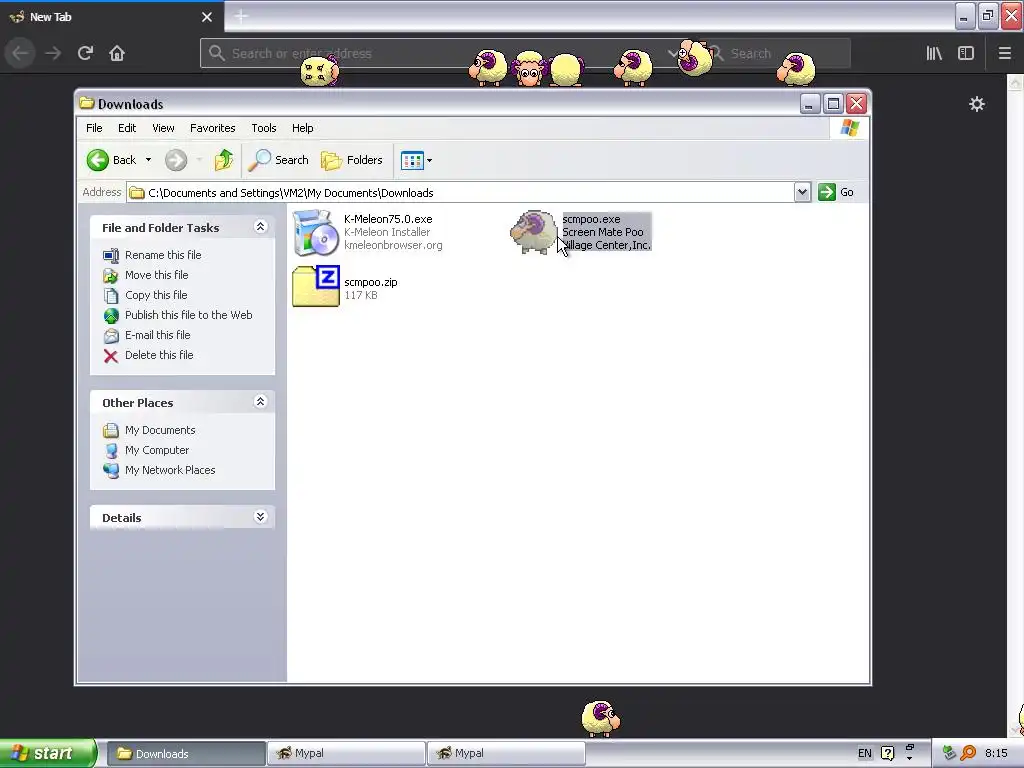Click the green Back arrow icon
Viewport: 1024px width, 768px height.
pos(98,160)
